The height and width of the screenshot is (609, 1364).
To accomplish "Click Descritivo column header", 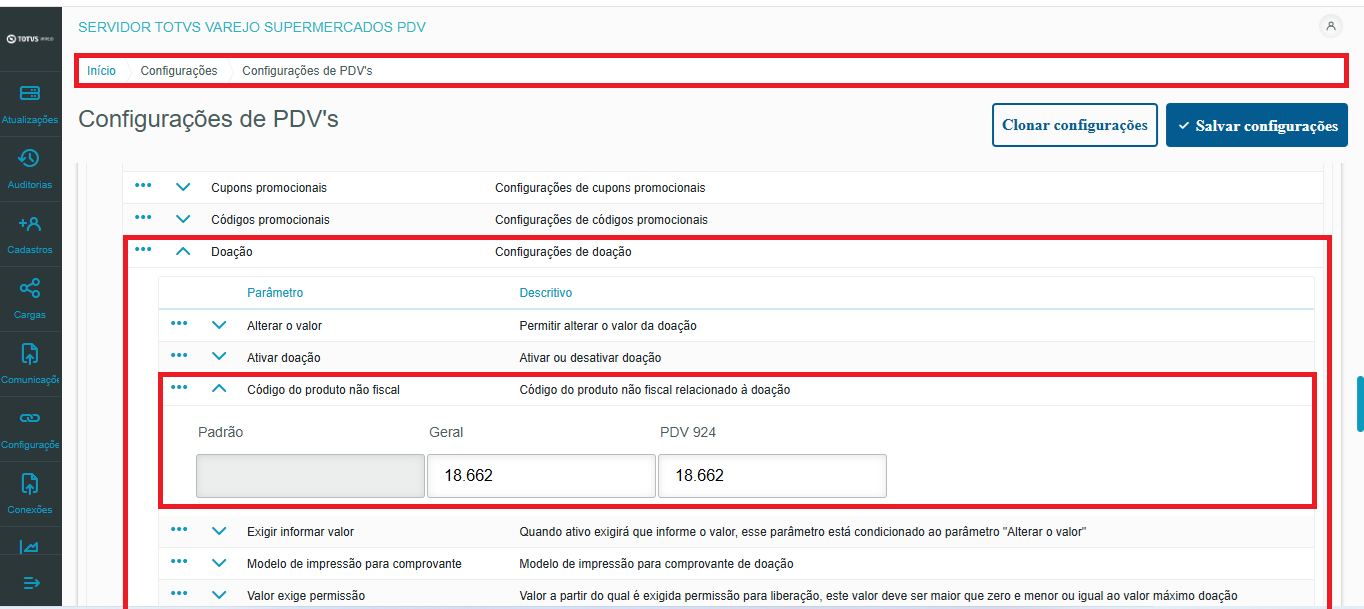I will [x=546, y=293].
